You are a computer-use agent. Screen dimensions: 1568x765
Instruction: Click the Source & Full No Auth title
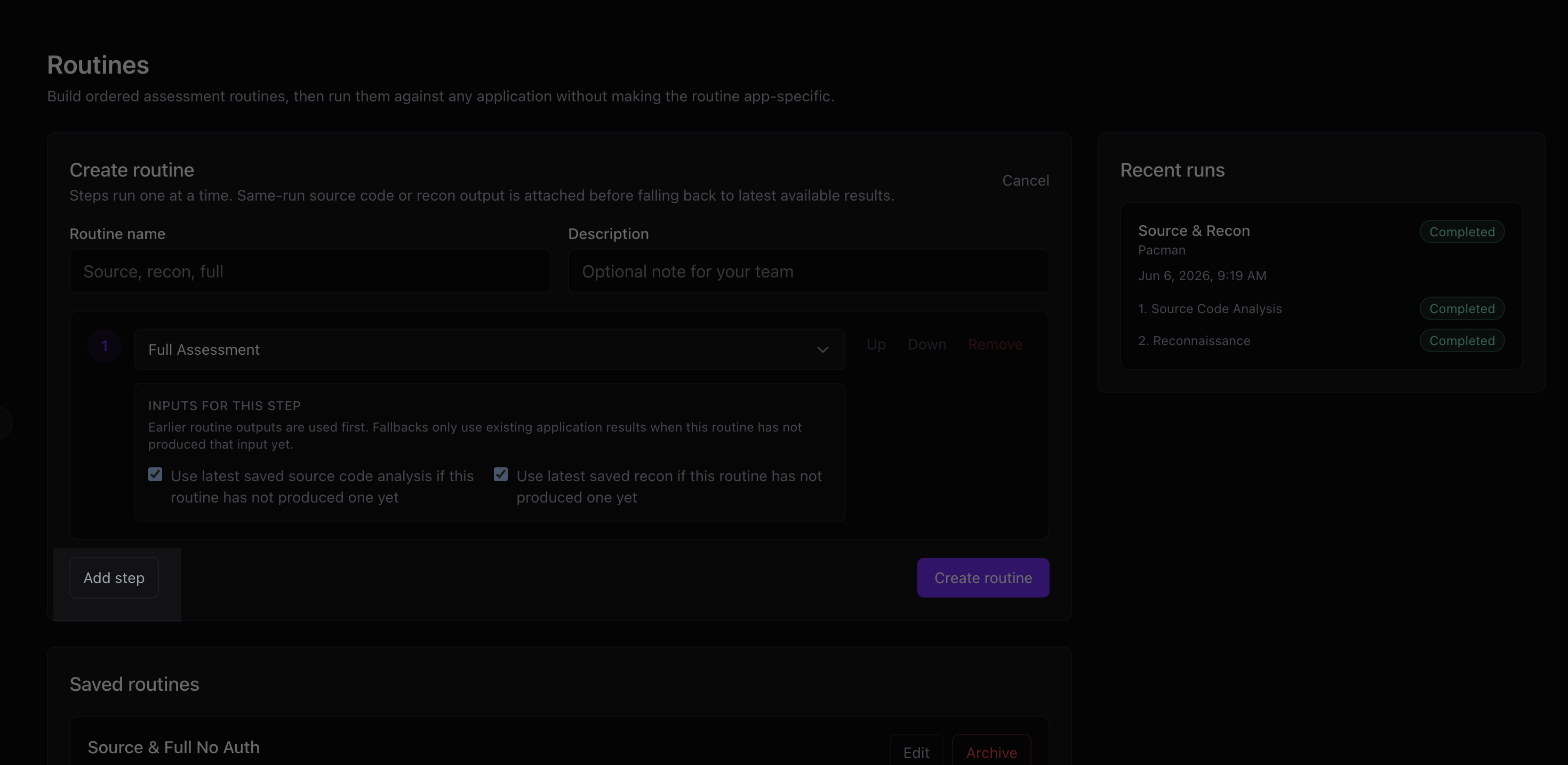pos(173,747)
